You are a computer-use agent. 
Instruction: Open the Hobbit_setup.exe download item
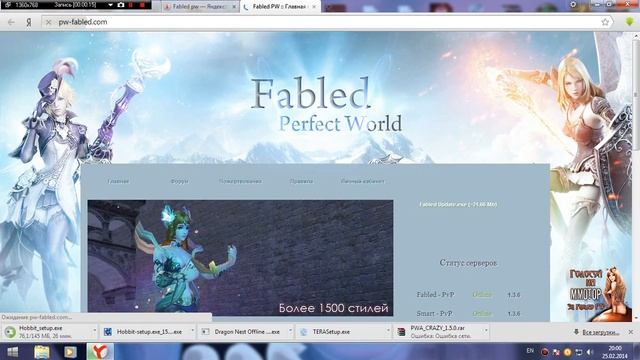click(x=49, y=332)
